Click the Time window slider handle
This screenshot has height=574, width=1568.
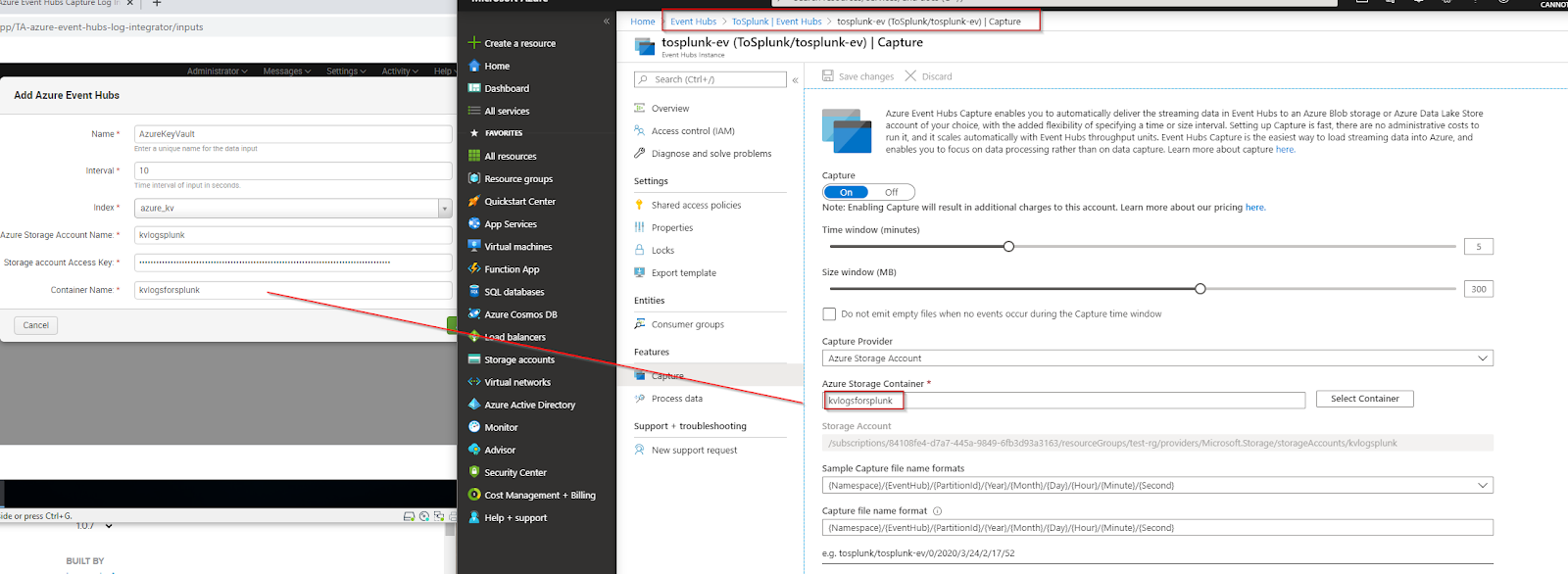pos(1008,247)
